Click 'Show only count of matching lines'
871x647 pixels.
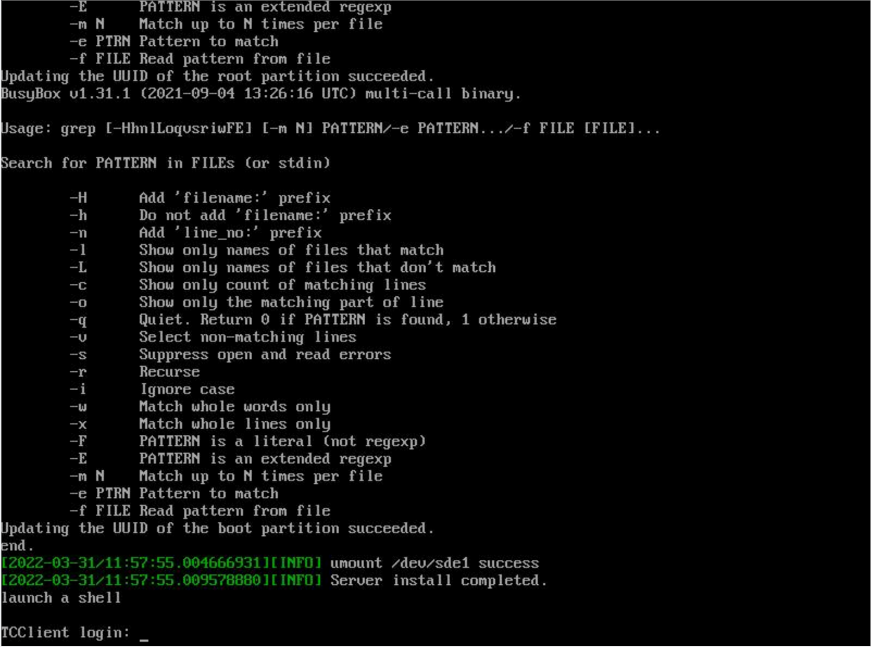pos(282,285)
